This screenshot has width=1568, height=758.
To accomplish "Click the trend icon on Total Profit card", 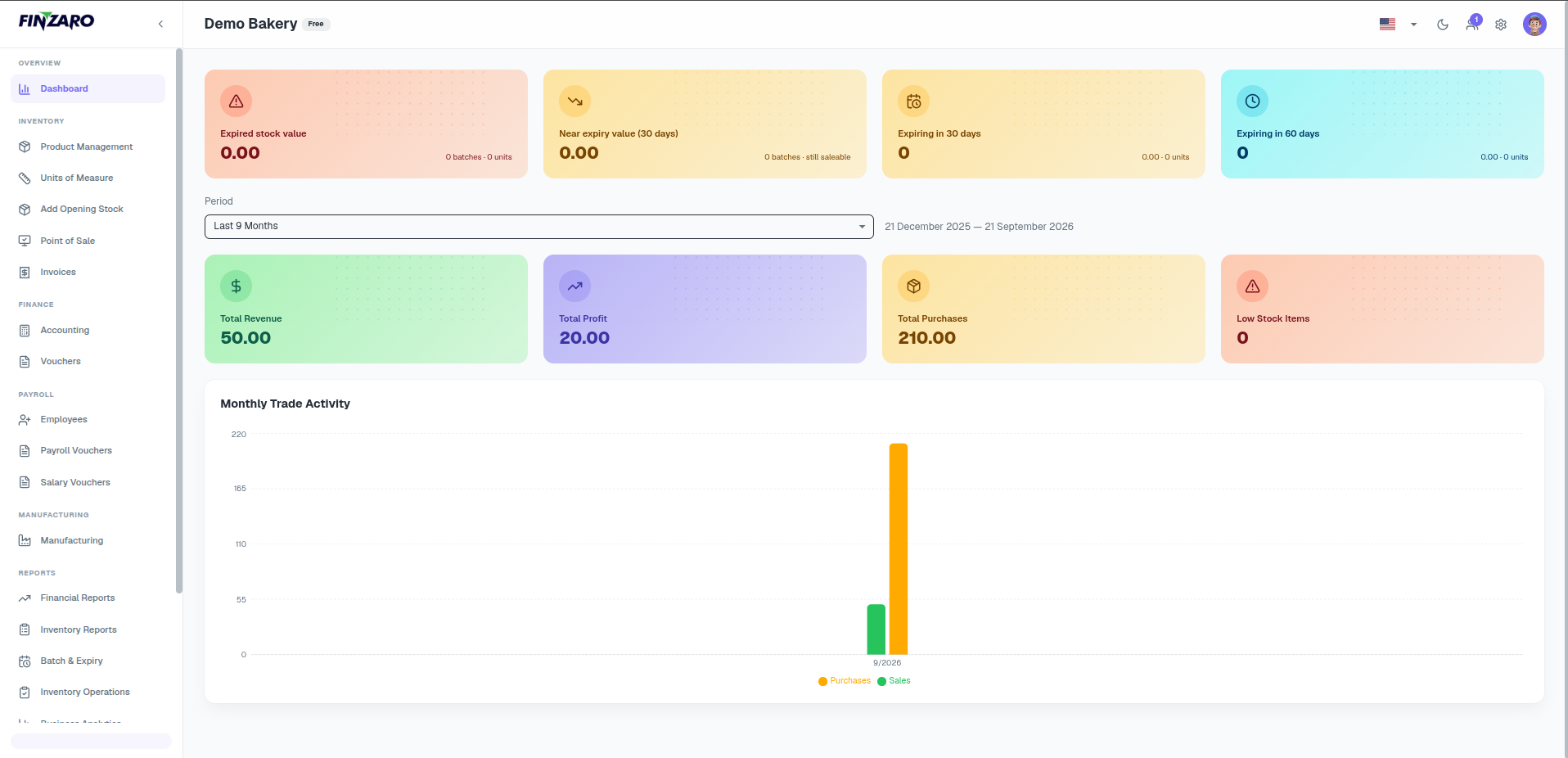I will pos(574,287).
